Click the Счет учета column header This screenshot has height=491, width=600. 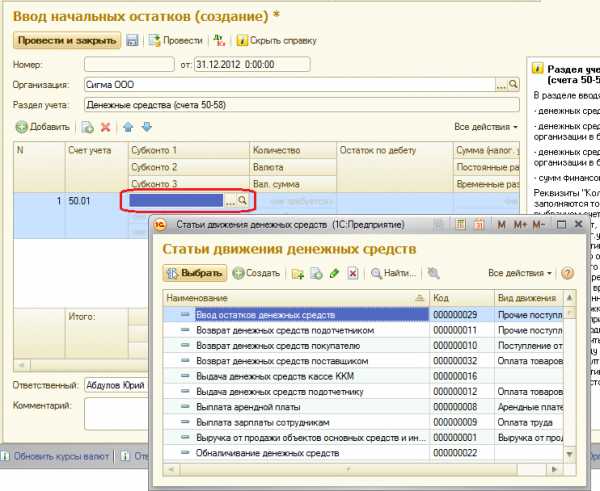point(96,167)
